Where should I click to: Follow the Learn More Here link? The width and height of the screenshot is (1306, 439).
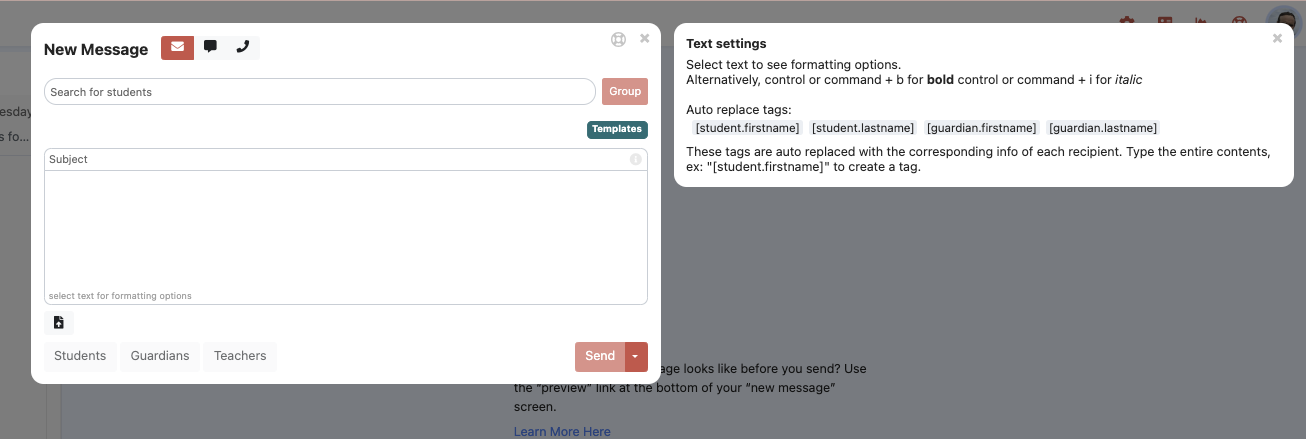tap(562, 432)
